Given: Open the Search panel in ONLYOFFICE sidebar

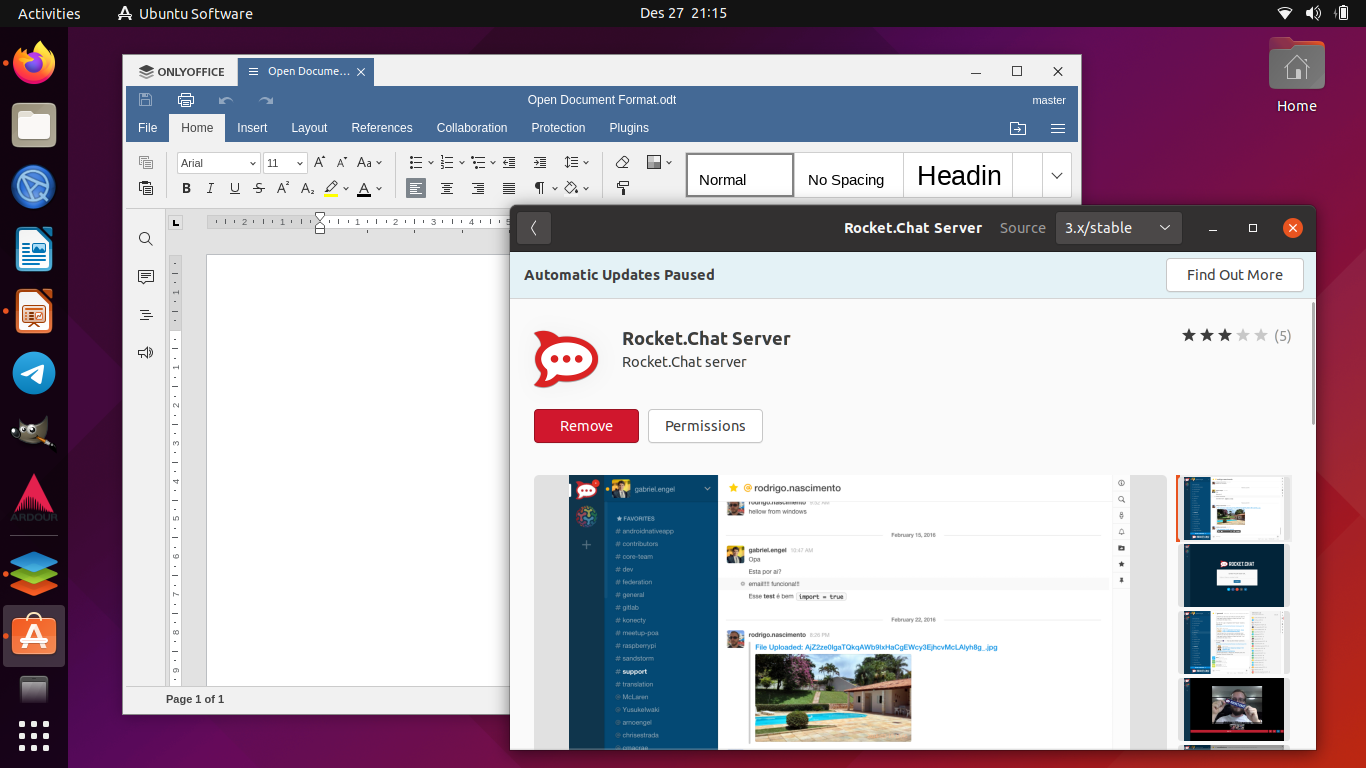Looking at the screenshot, I should (146, 239).
